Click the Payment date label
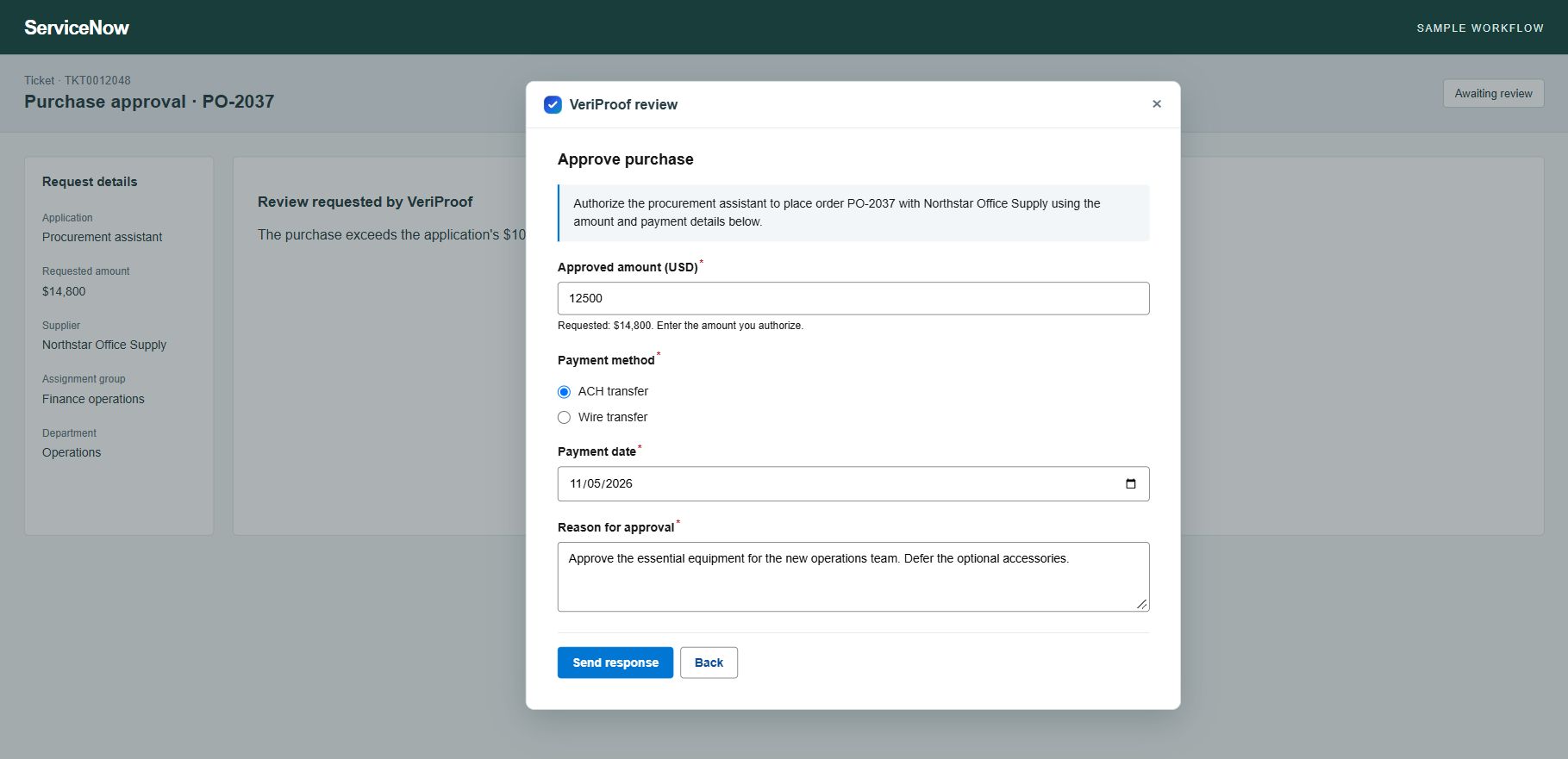Screen dimensions: 1568x759 [x=597, y=451]
